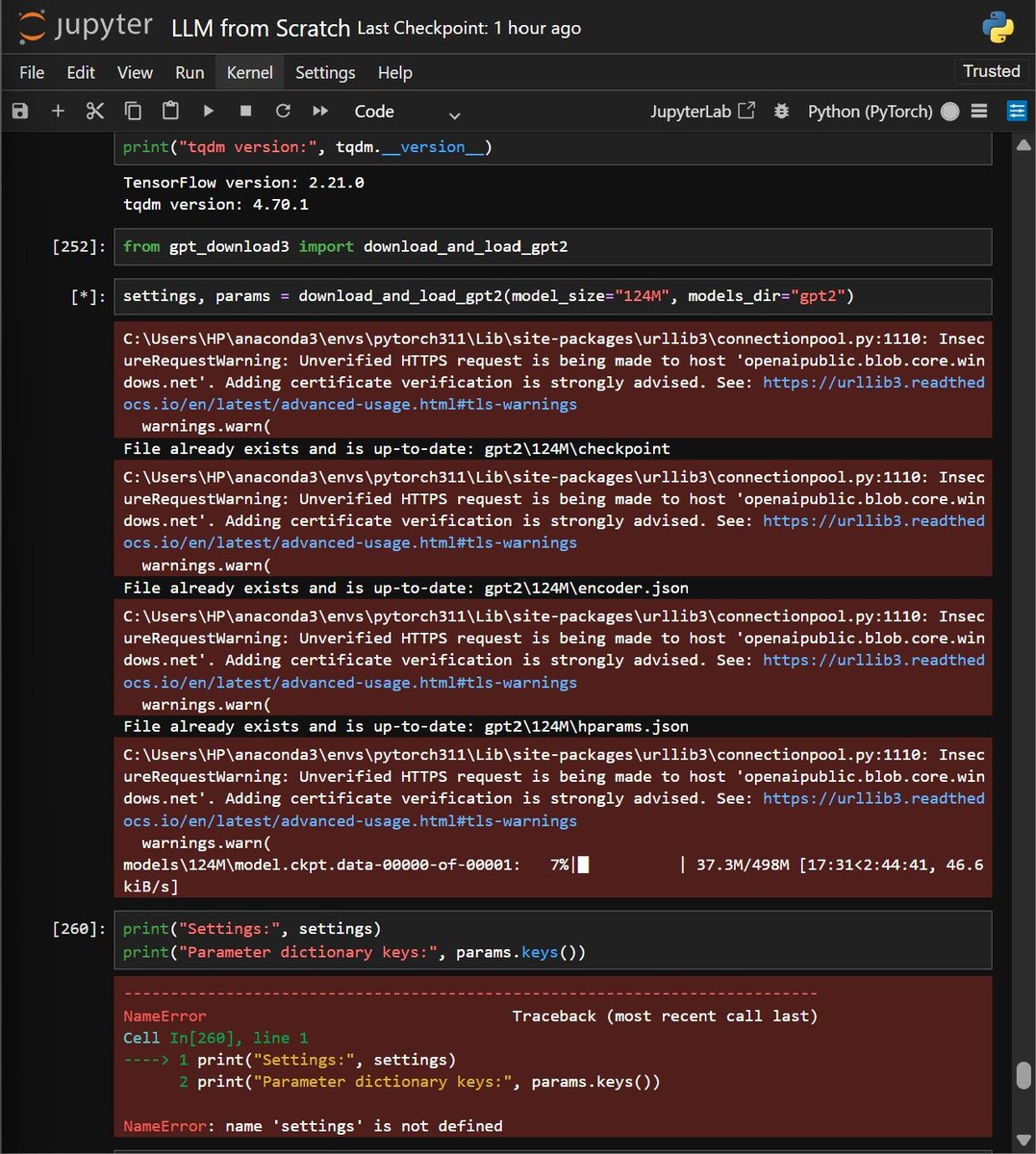
Task: Interrupt the kernel with stop icon
Action: pyautogui.click(x=245, y=112)
